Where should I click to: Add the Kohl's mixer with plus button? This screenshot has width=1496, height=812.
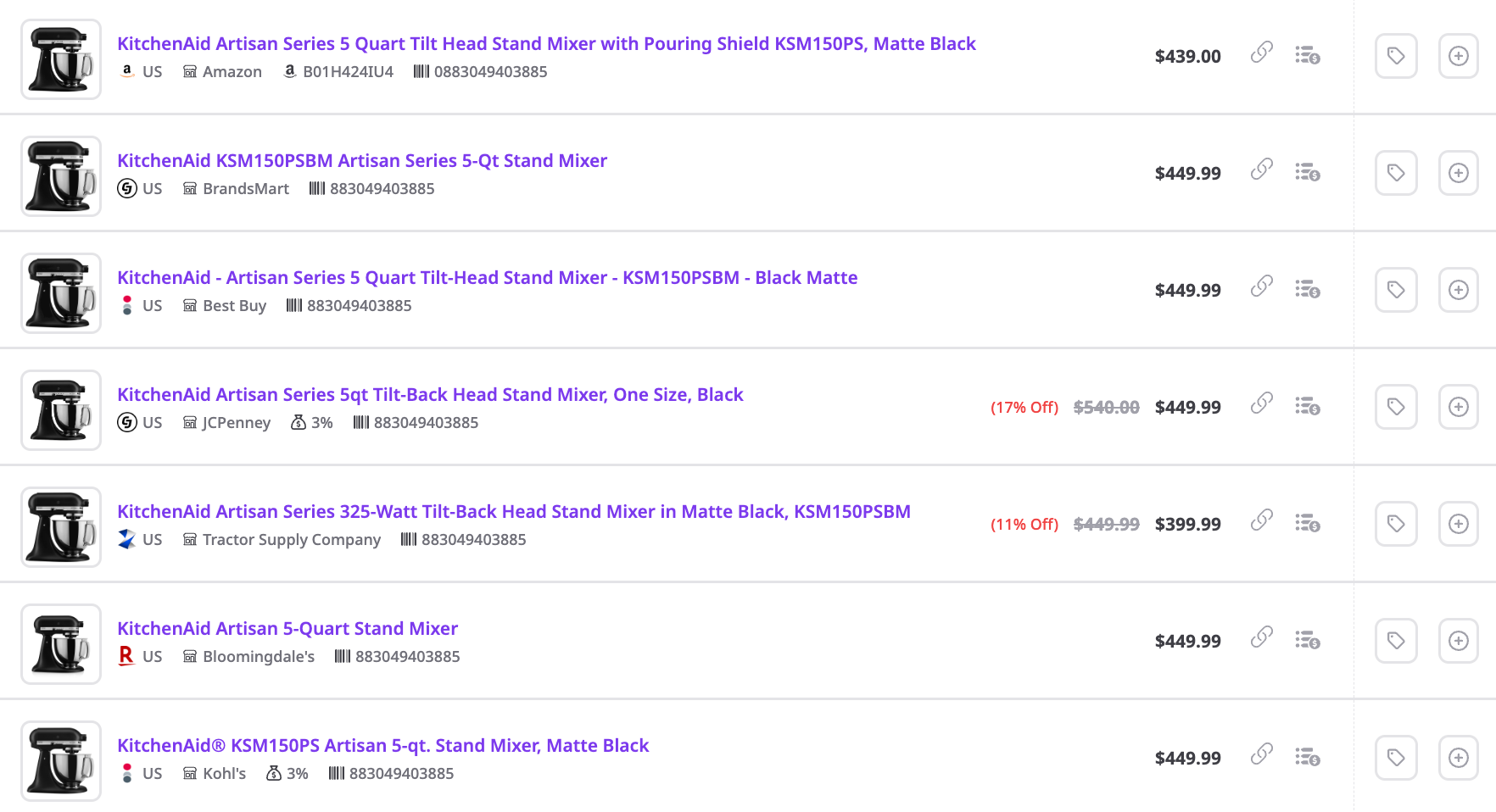1459,758
